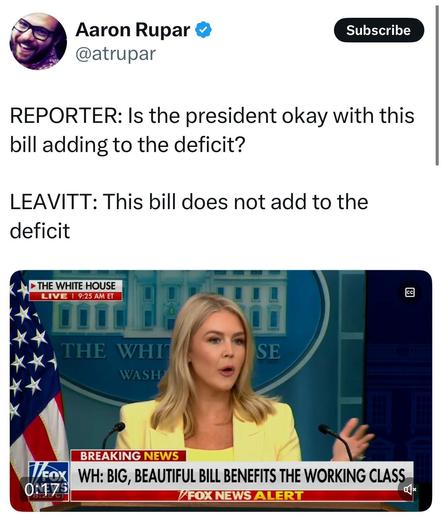
Task: Open the @atrupar handle link
Action: pos(116,54)
